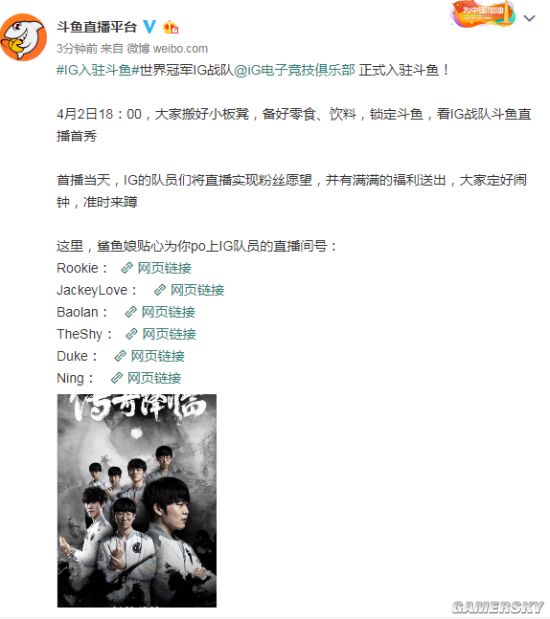The image size is (550, 619).
Task: Open TheShy's 网页链接 stream link
Action: 169,334
